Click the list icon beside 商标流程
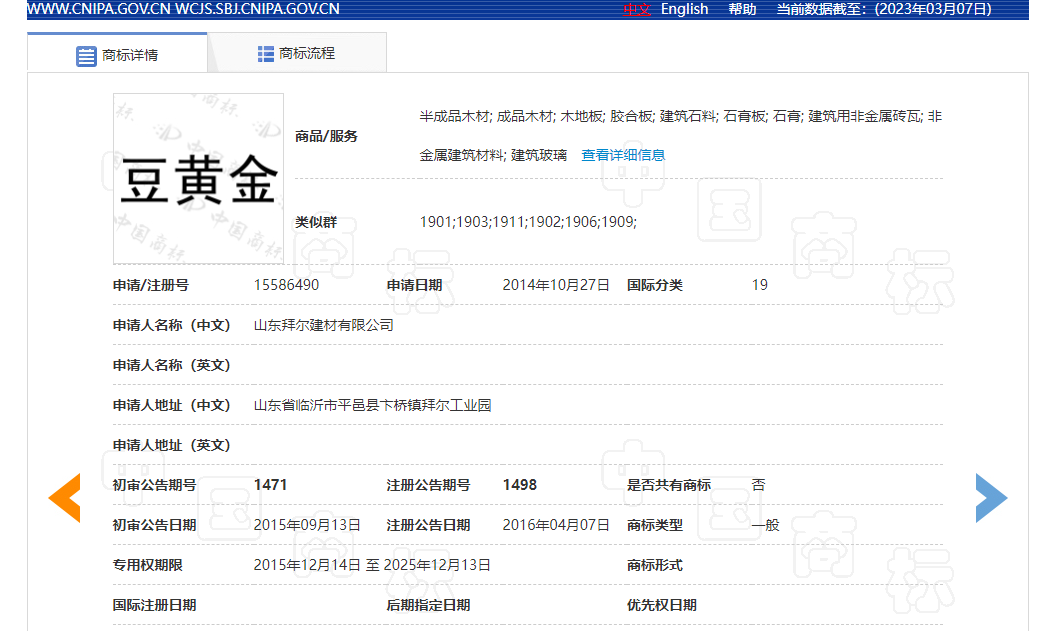Viewport: 1039px width, 631px height. pos(265,54)
